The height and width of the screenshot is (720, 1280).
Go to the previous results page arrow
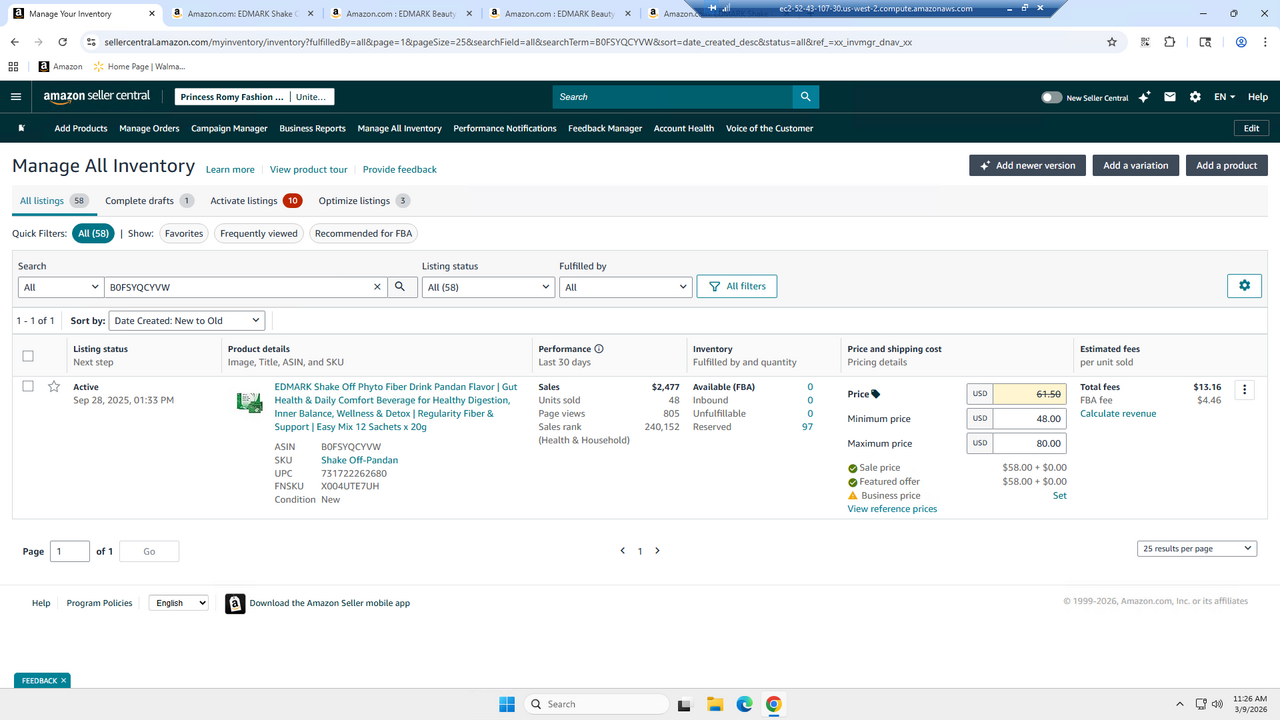tap(622, 551)
